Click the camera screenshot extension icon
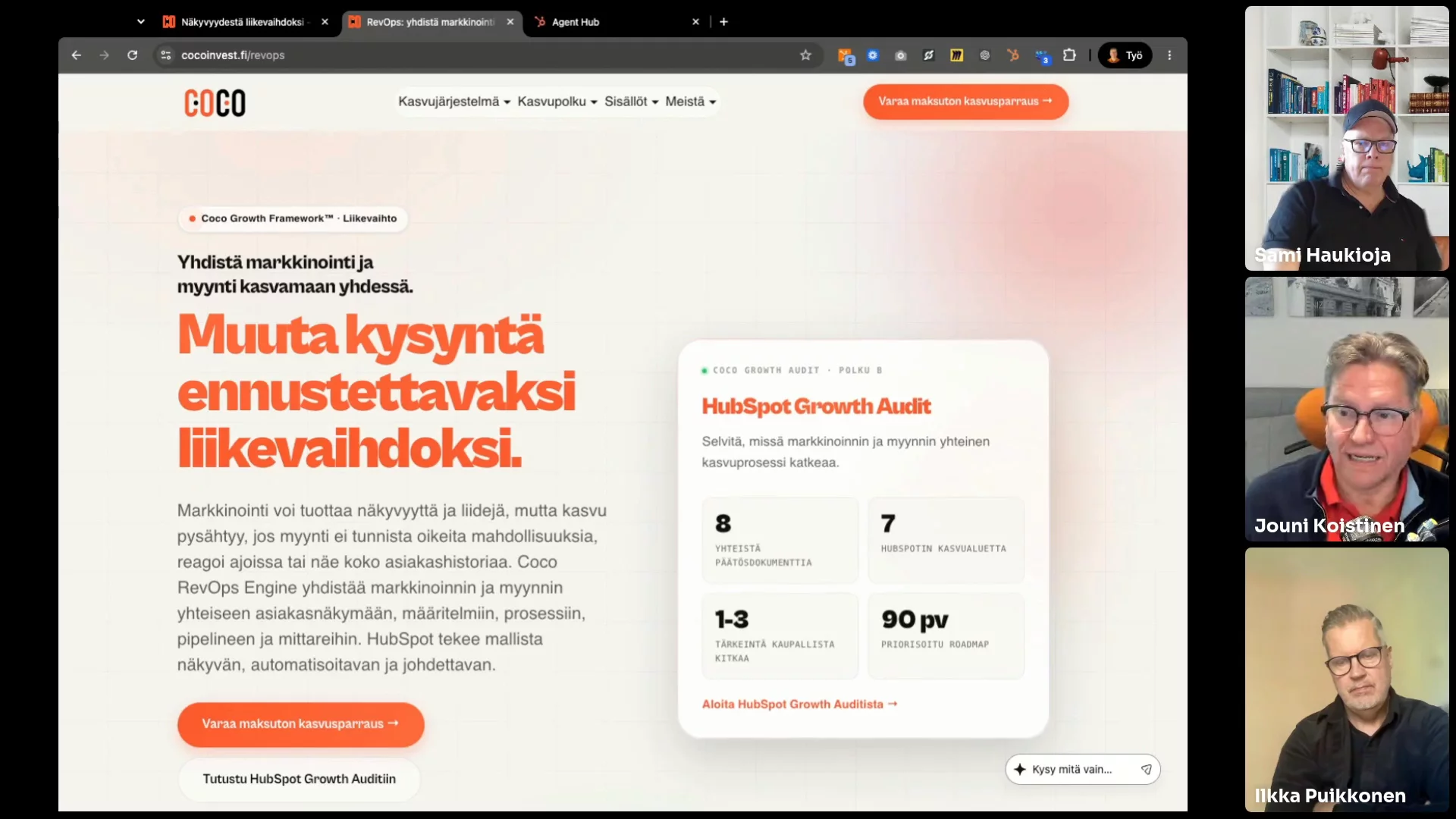The height and width of the screenshot is (819, 1456). pos(900,55)
